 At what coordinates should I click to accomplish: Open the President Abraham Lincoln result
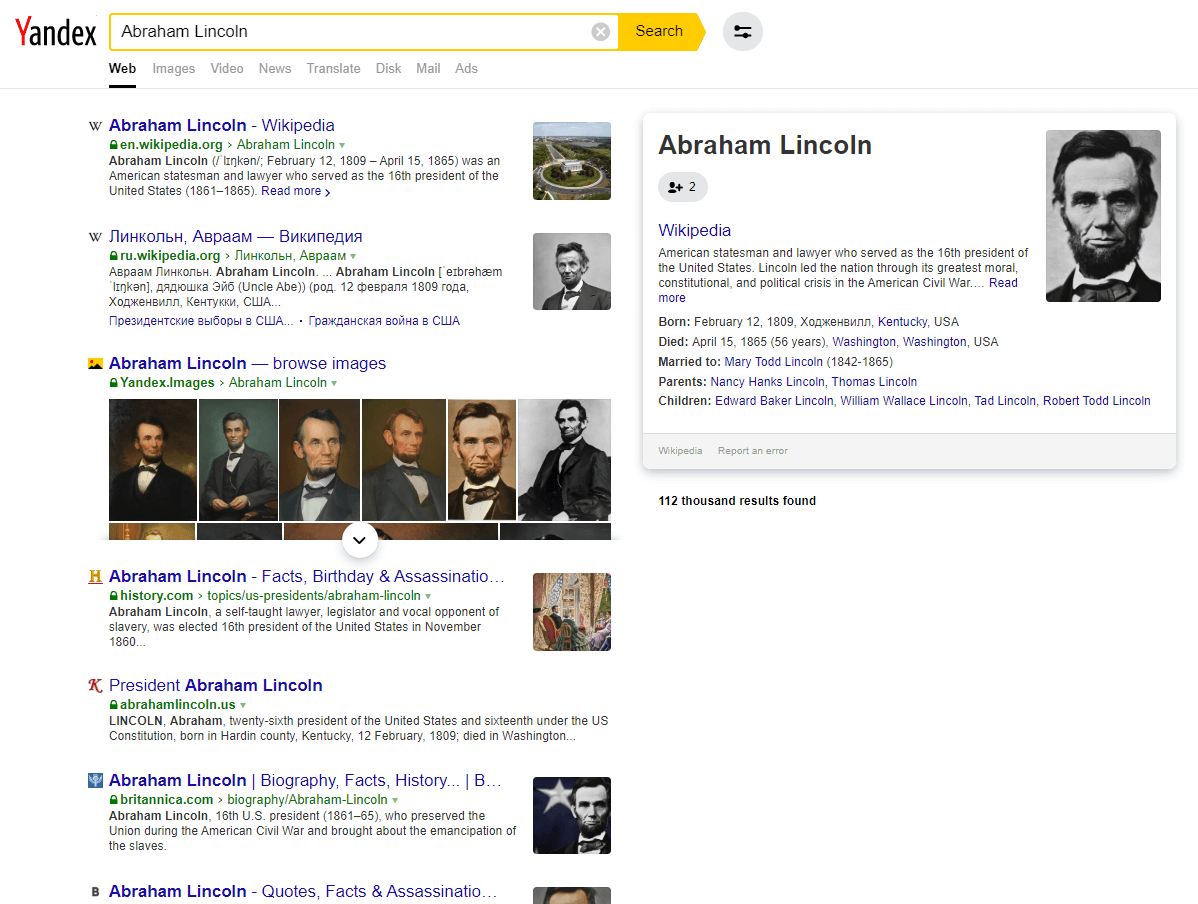click(215, 685)
